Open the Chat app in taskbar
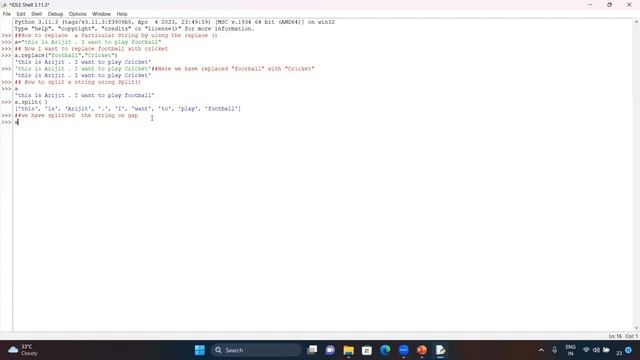 click(330, 350)
